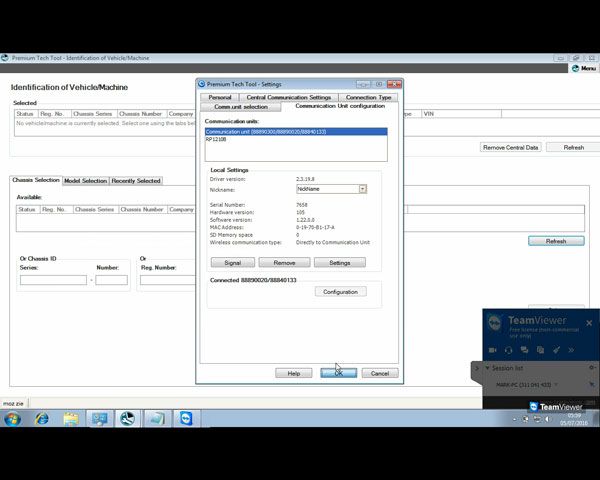The width and height of the screenshot is (600, 480).
Task: Click the TeamViewer whiteboard pen icon
Action: tap(556, 350)
